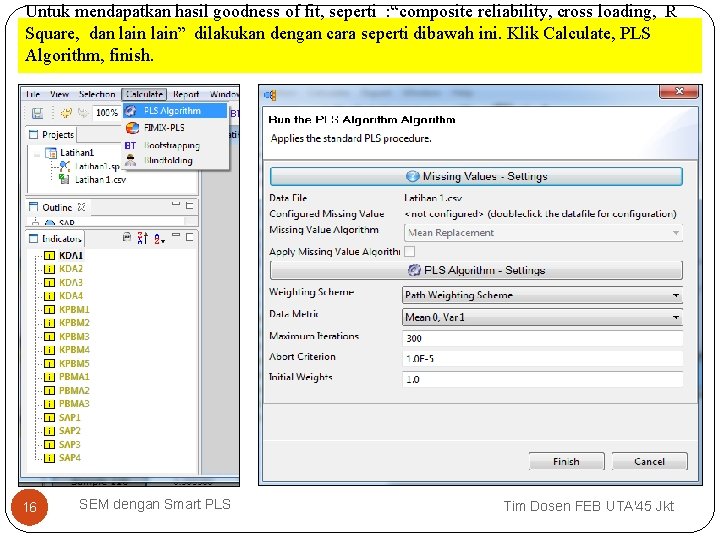Maximize the Indicators panel
This screenshot has width=720, height=540.
(x=189, y=237)
